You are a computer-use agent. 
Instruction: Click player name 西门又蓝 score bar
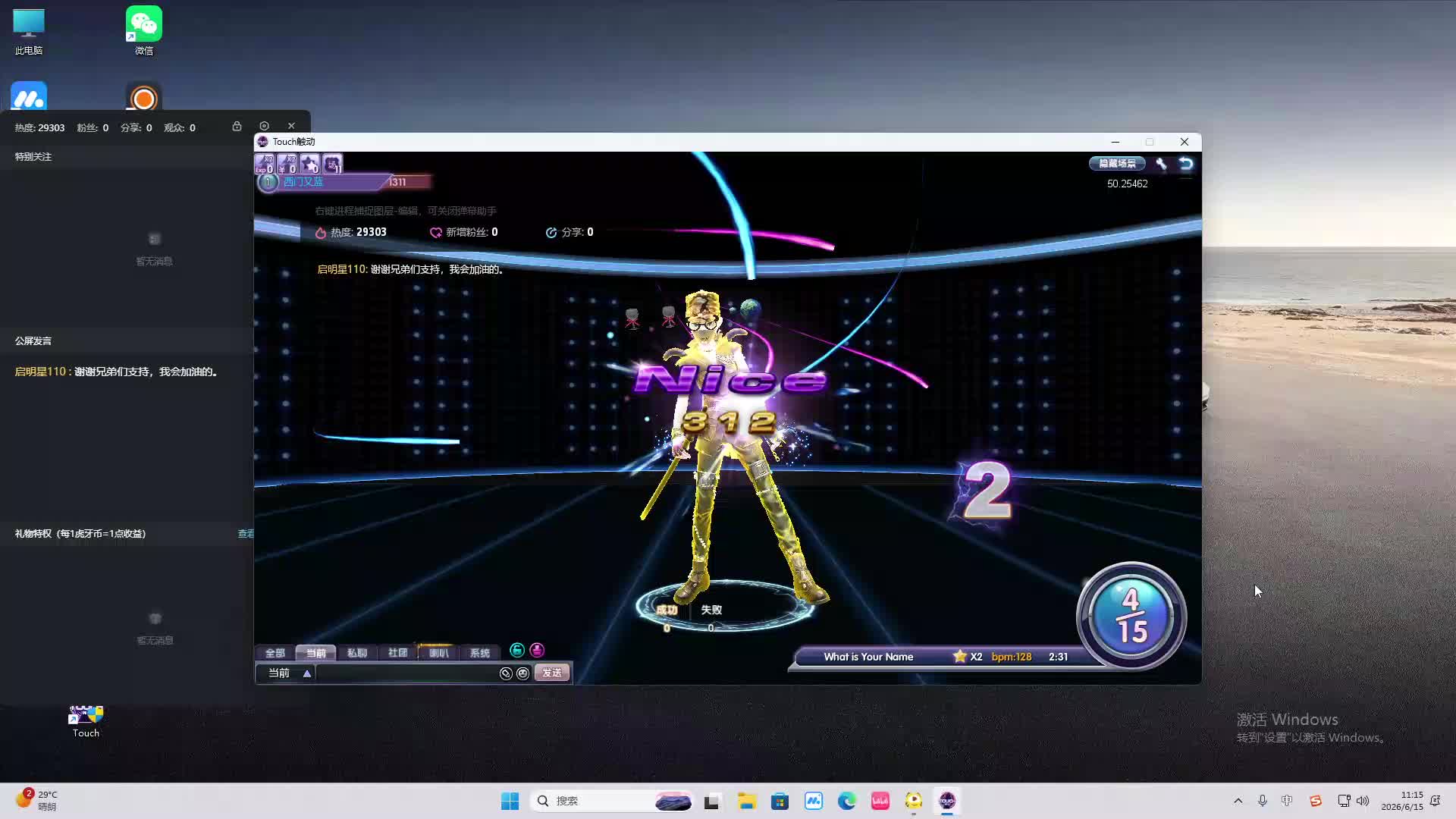point(345,182)
